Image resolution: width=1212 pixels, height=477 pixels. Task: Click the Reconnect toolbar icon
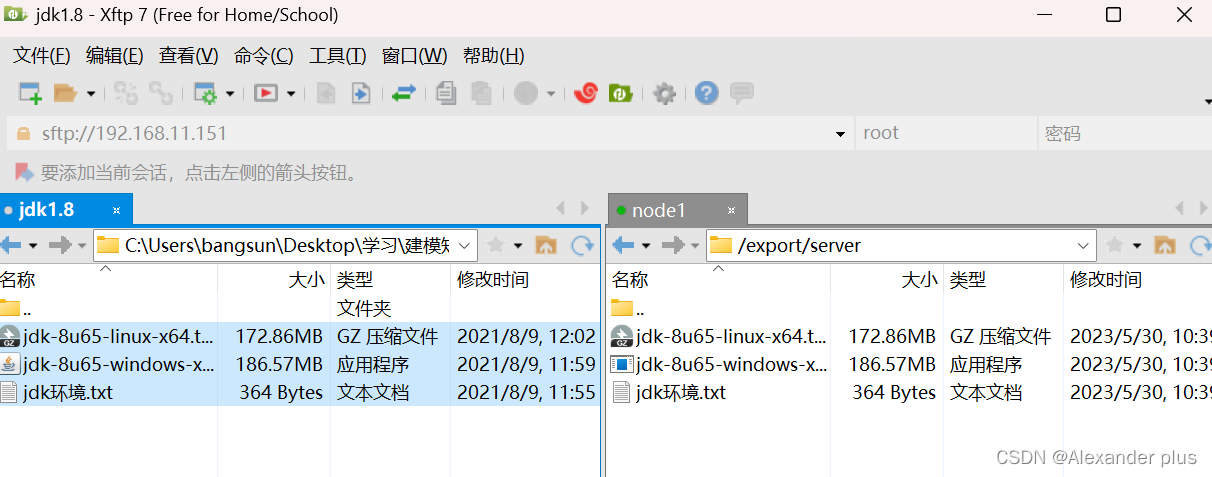(x=126, y=93)
